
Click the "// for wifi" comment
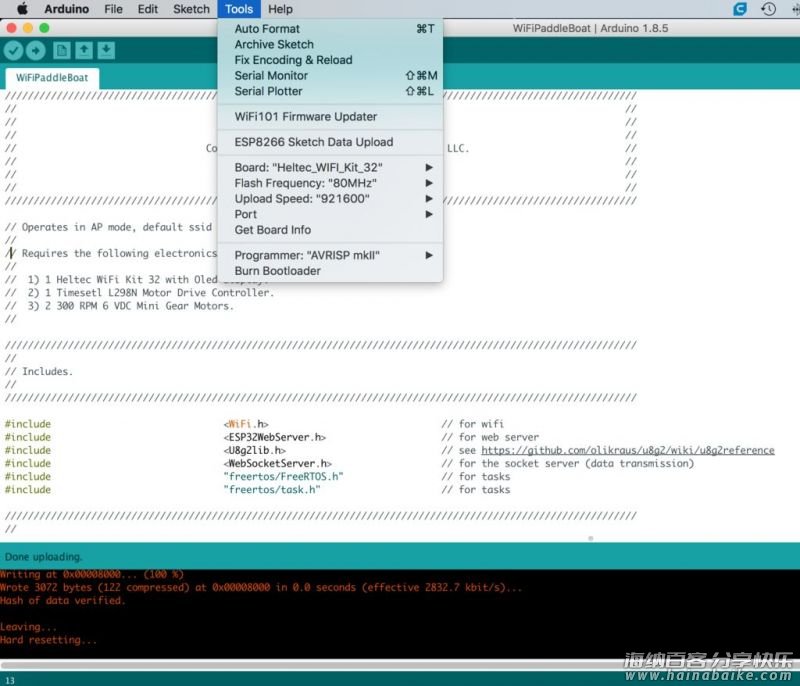click(472, 424)
